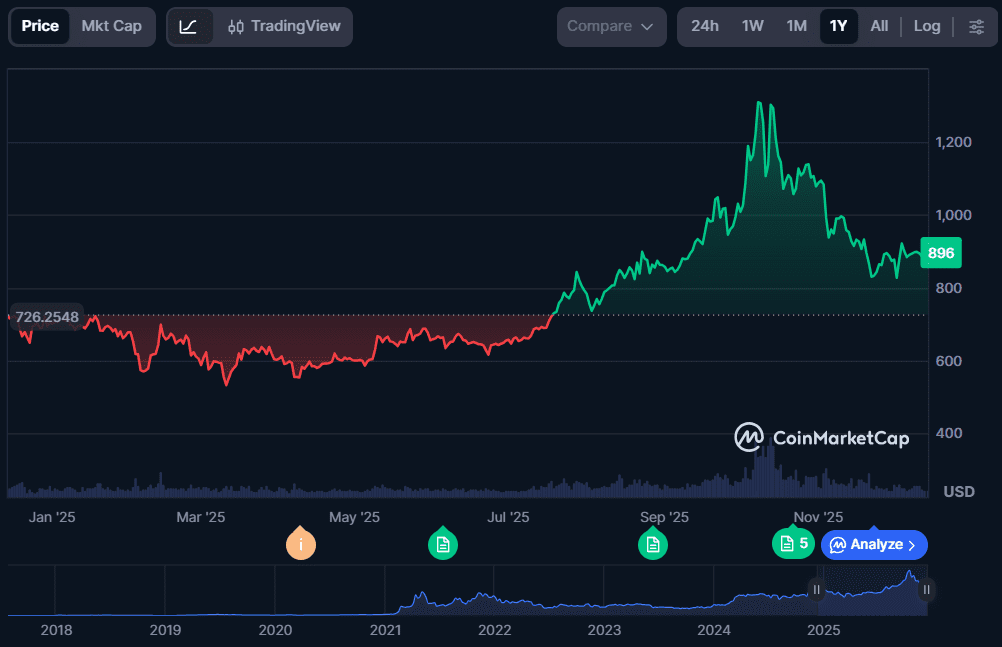Click the 896 current price label
Screen dimensions: 1002x647
941,253
